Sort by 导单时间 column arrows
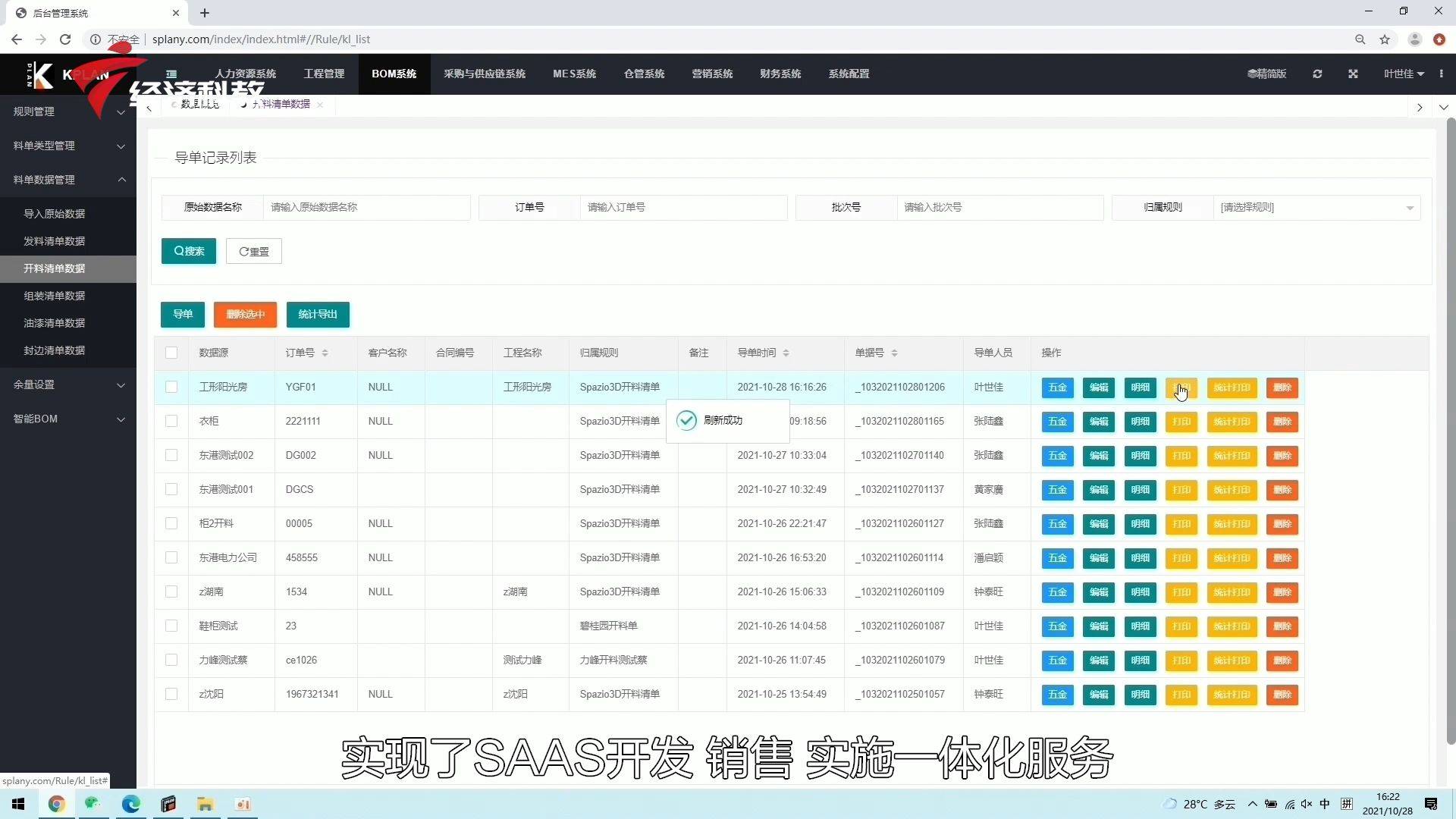 (x=786, y=353)
